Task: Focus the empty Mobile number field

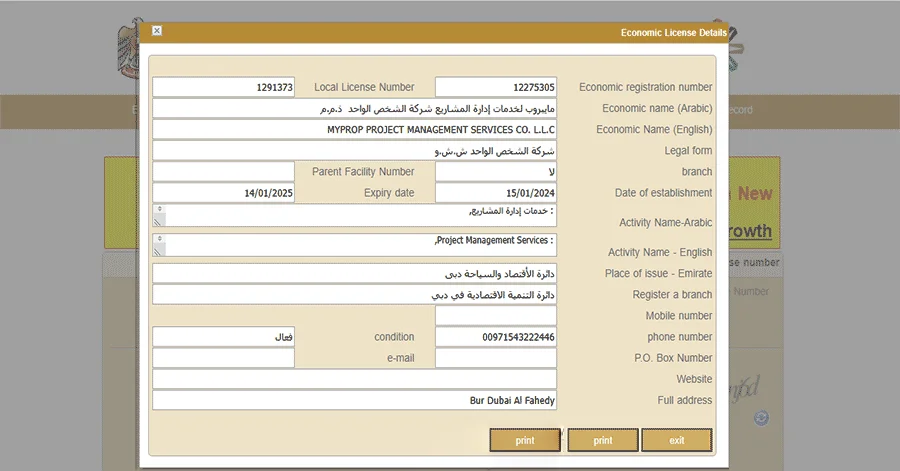Action: click(x=496, y=316)
